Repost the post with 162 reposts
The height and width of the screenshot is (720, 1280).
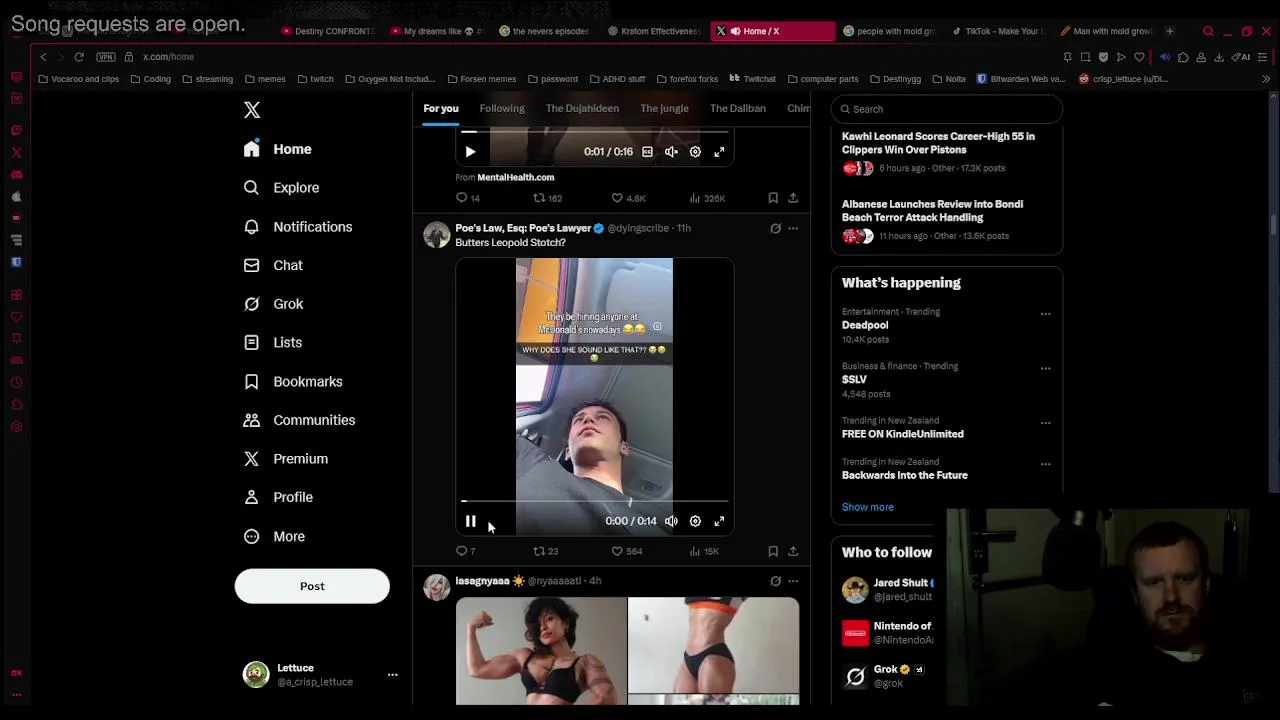(x=547, y=198)
